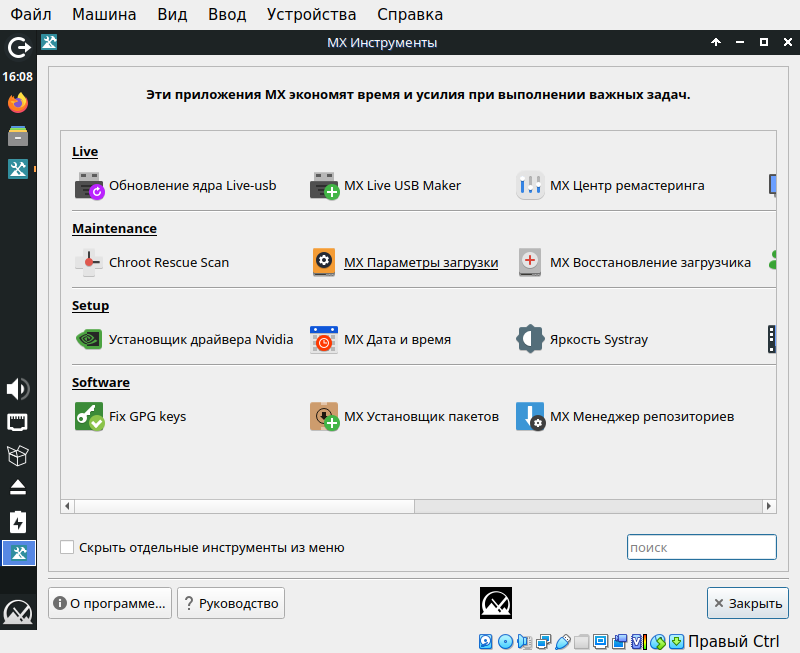Click MX logo at dialog bottom

click(x=496, y=604)
